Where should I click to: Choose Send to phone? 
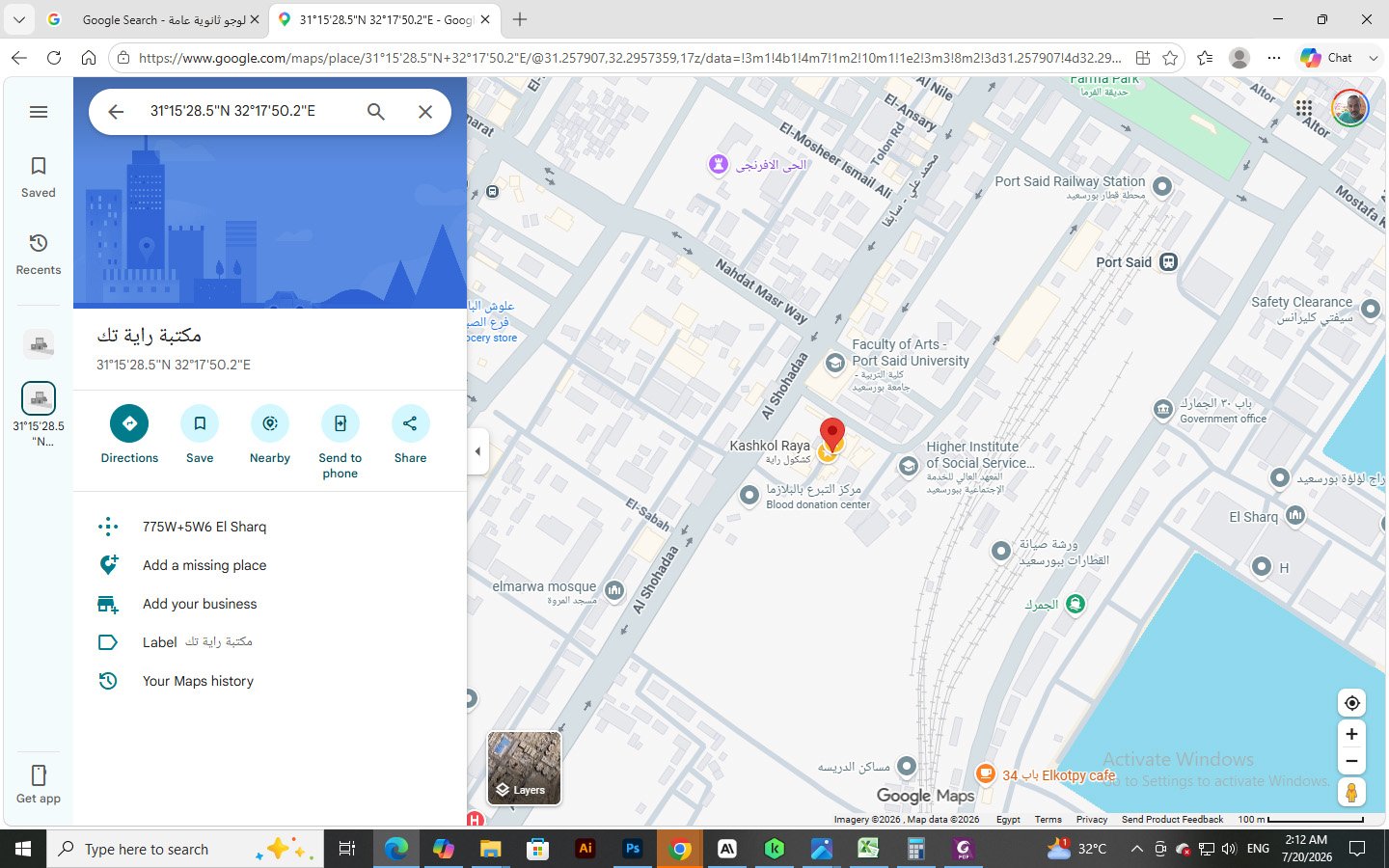click(340, 443)
